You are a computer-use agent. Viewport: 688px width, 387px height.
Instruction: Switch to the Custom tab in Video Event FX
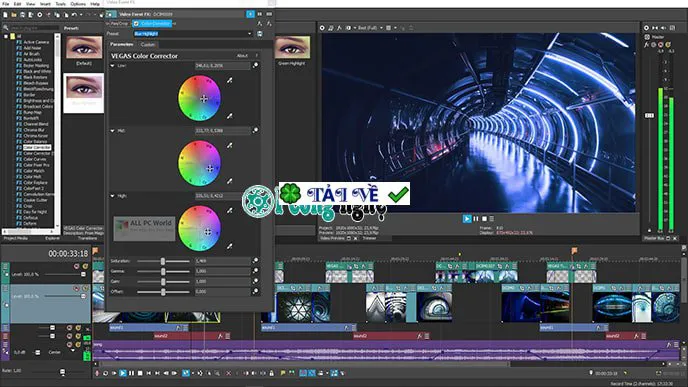(148, 45)
